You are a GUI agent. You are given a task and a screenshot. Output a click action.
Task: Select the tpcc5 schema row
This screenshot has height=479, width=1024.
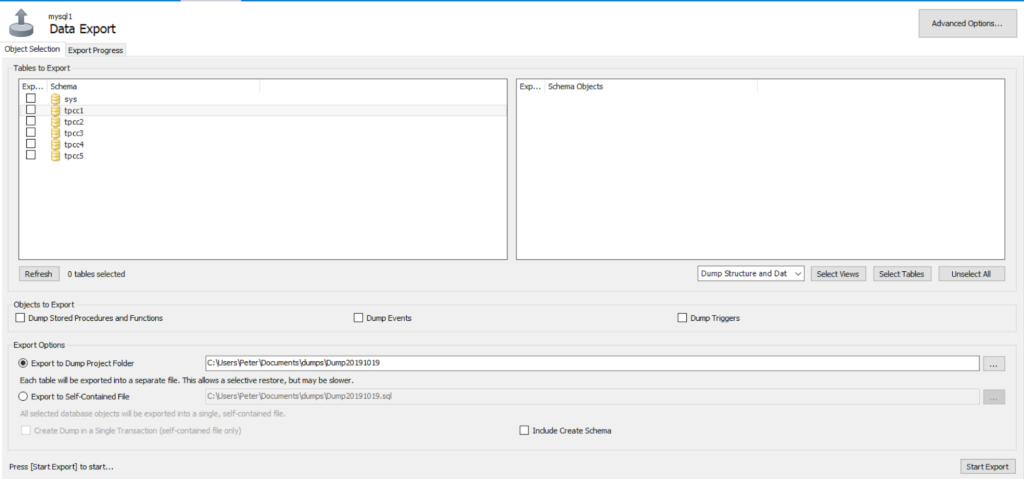tap(263, 156)
